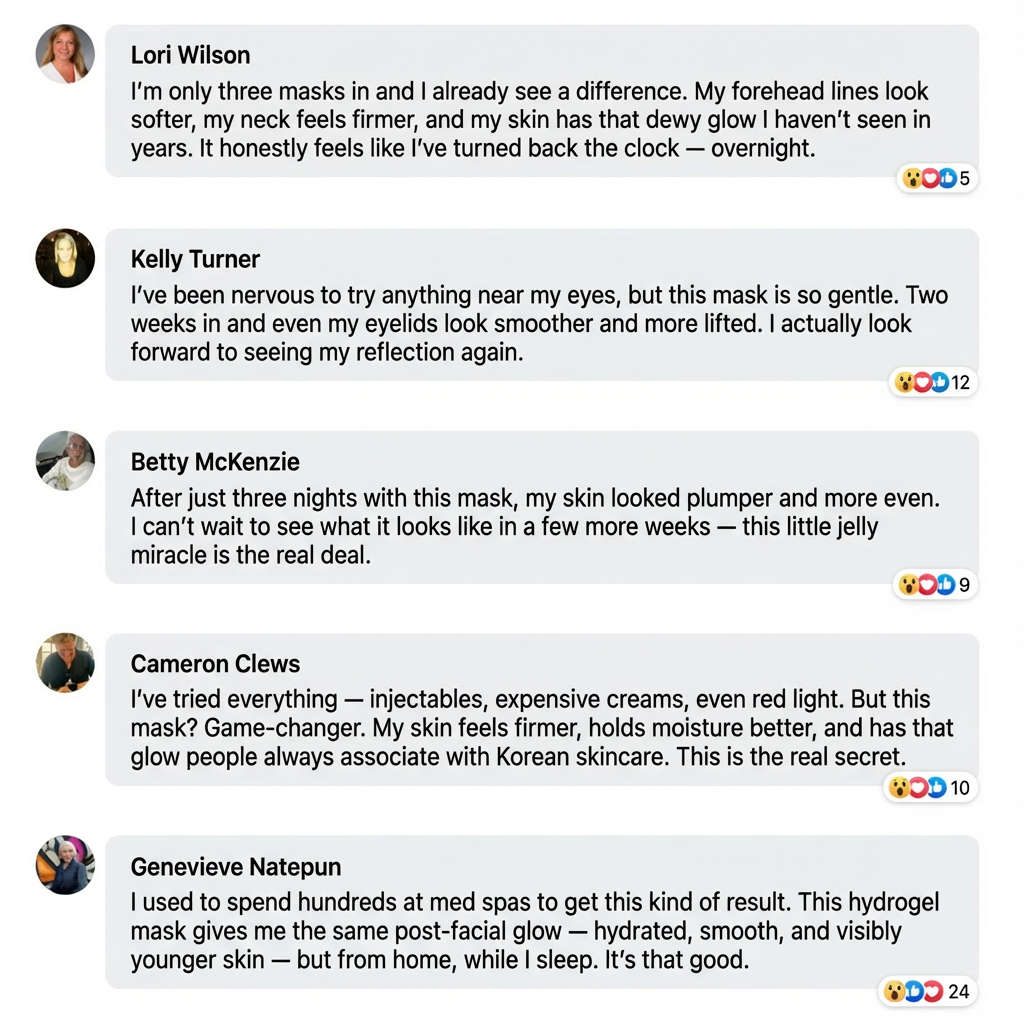Open Kelly Turner's profile picture
Viewport: 1024px width, 1024px height.
(66, 258)
